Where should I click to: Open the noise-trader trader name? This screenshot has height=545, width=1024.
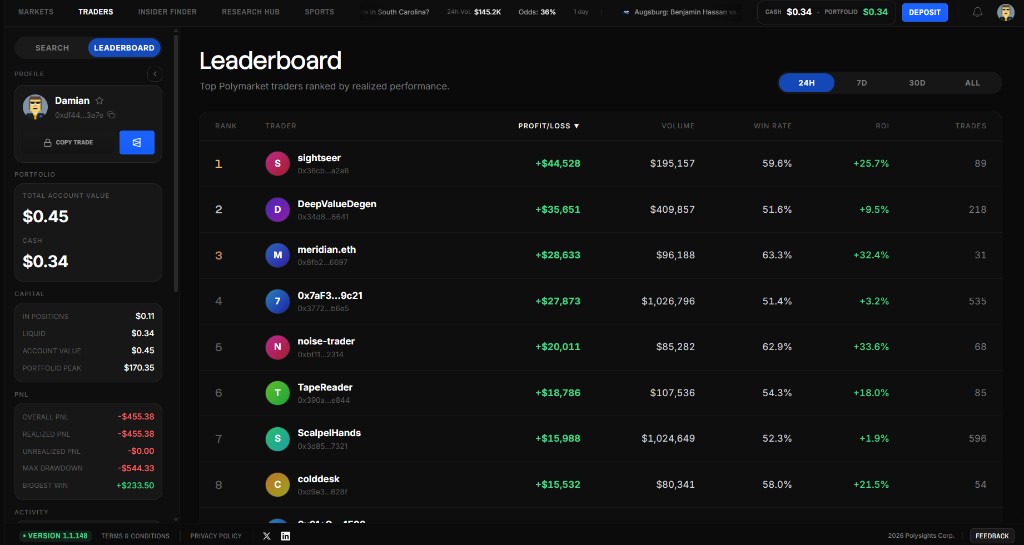(x=327, y=341)
